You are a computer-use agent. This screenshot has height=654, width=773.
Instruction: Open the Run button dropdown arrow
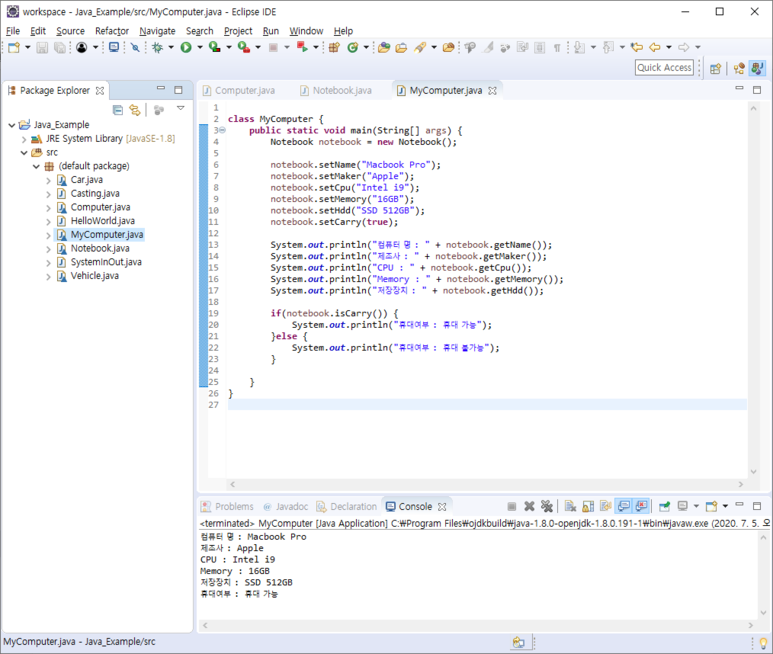pyautogui.click(x=200, y=47)
